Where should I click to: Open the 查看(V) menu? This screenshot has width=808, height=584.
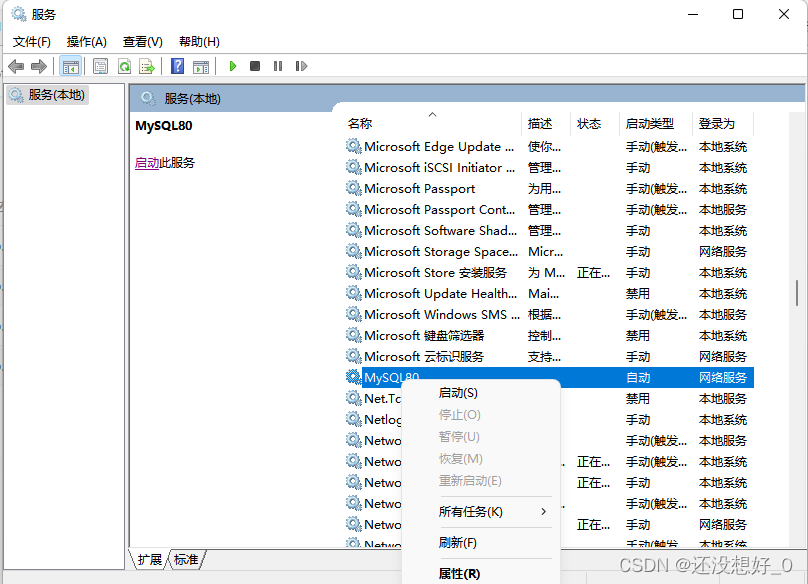click(x=143, y=42)
